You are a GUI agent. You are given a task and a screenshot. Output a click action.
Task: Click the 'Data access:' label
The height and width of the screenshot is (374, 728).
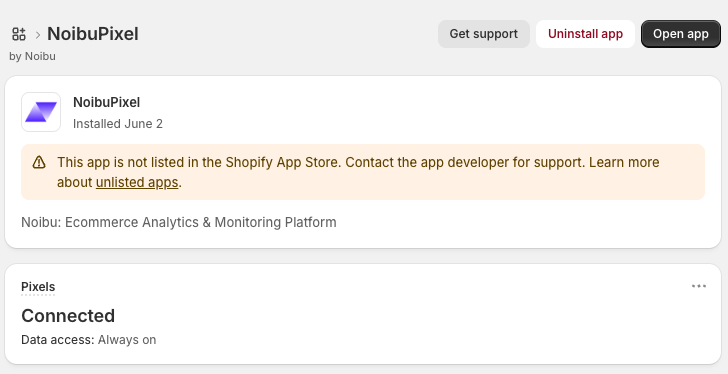click(58, 340)
